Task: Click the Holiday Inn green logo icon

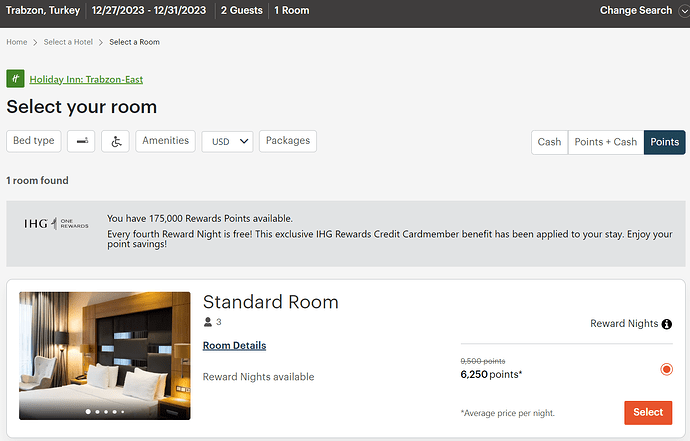Action: 15,79
